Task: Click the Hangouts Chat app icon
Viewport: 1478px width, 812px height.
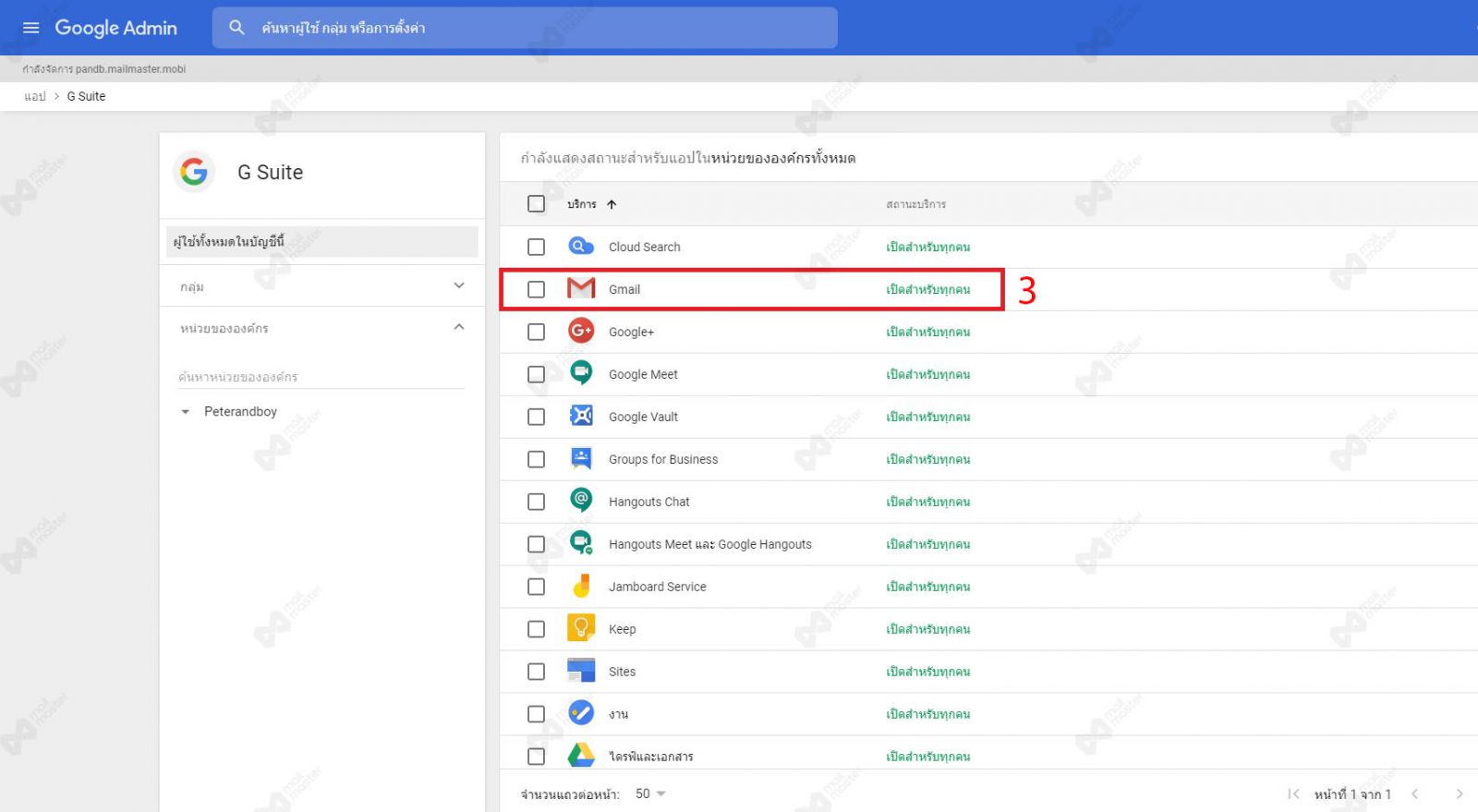Action: point(581,501)
